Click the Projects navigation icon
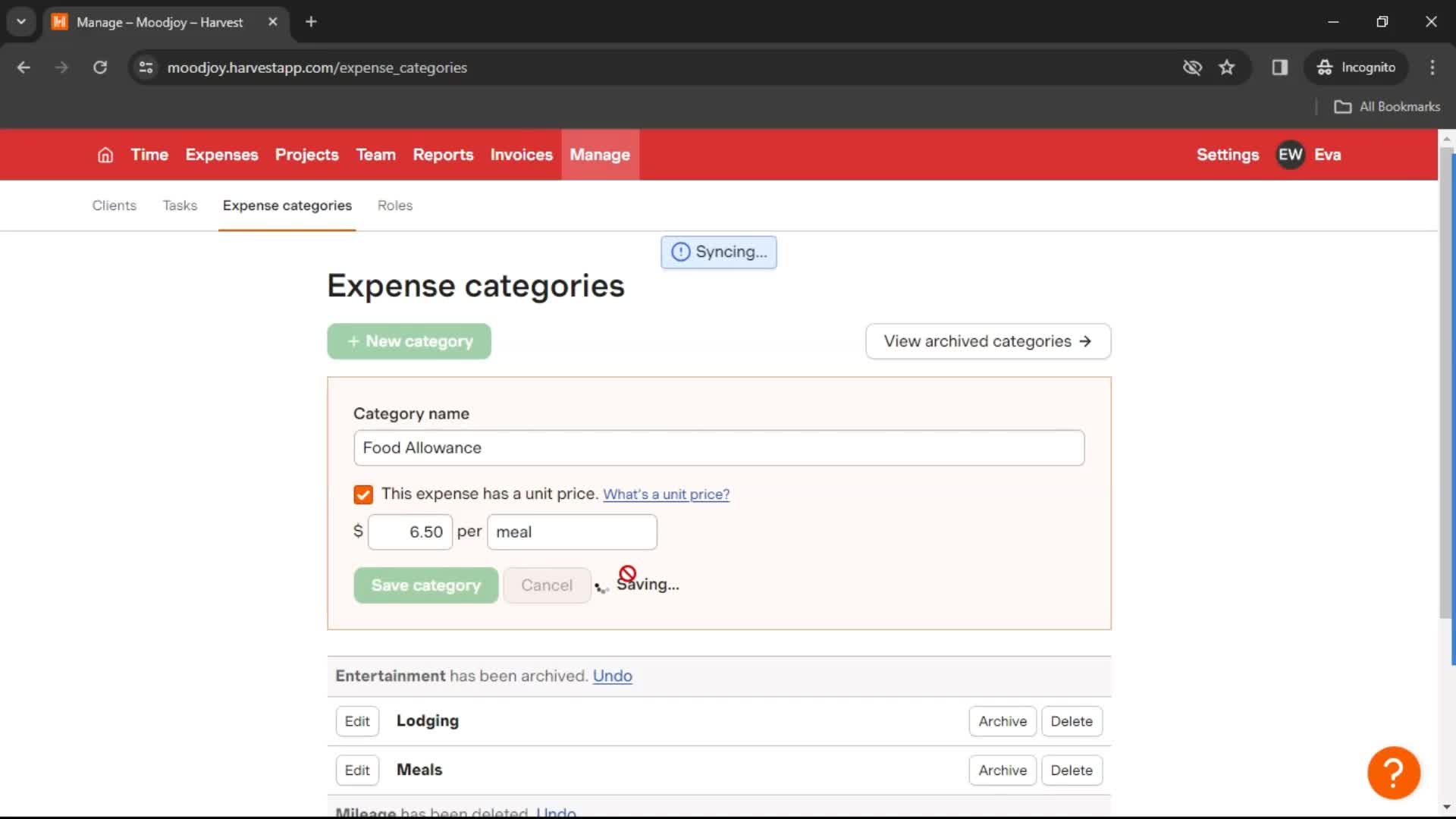 click(x=307, y=154)
